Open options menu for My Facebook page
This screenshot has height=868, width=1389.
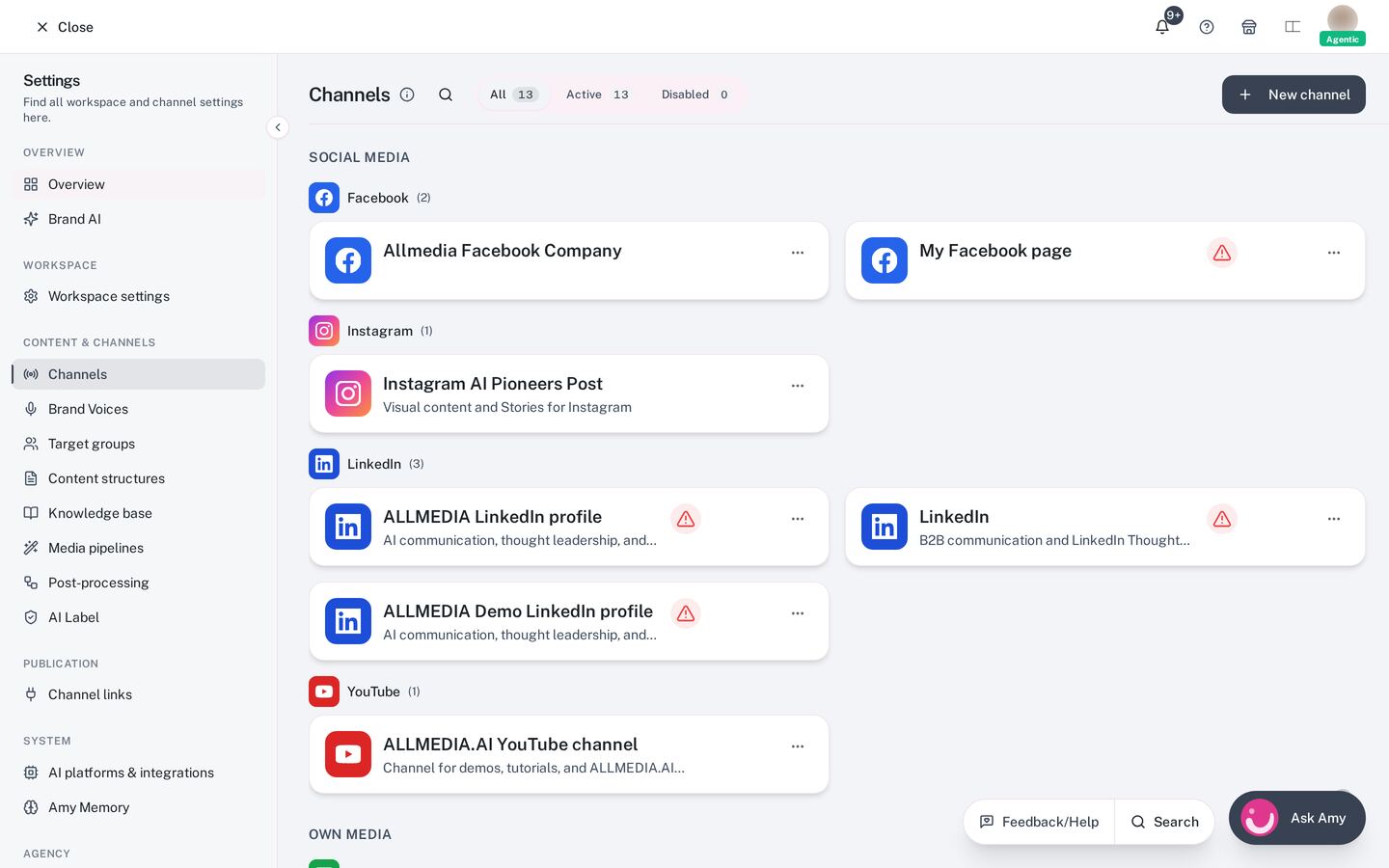(1334, 253)
